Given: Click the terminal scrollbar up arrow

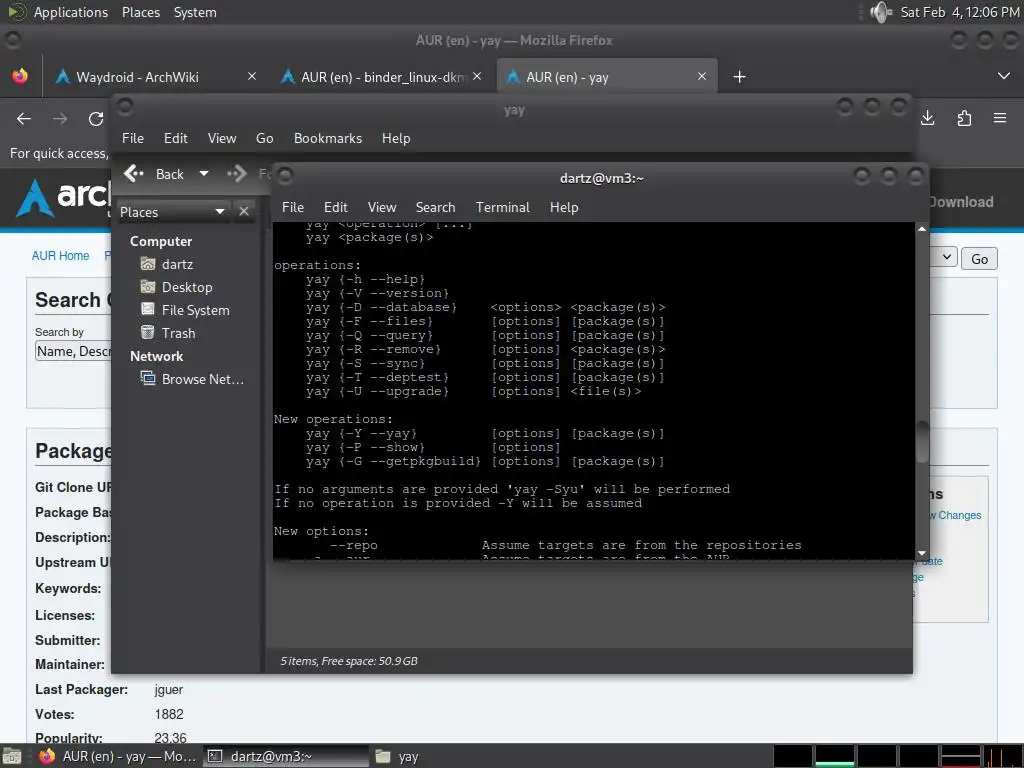Looking at the screenshot, I should point(921,229).
